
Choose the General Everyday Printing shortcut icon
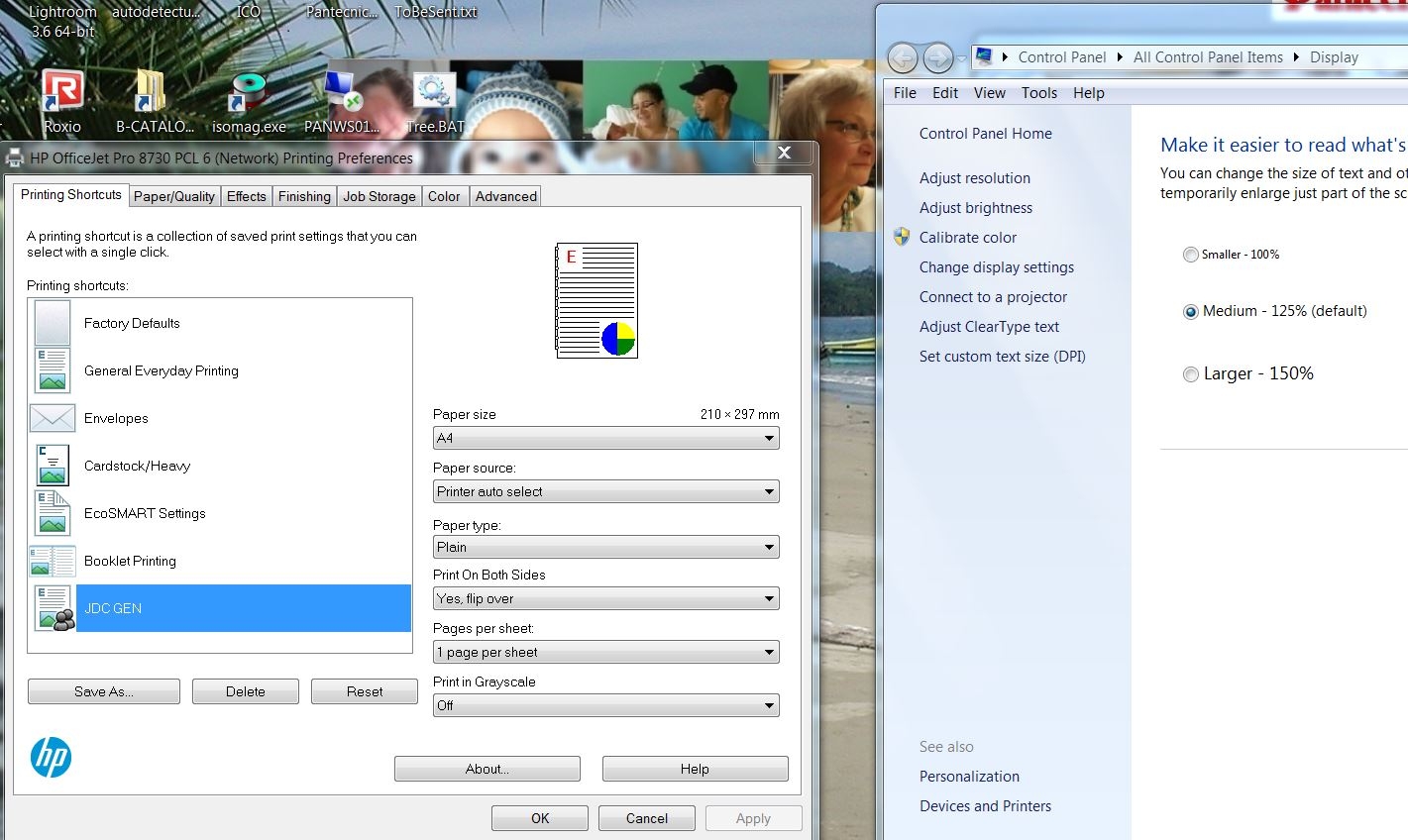pyautogui.click(x=53, y=370)
